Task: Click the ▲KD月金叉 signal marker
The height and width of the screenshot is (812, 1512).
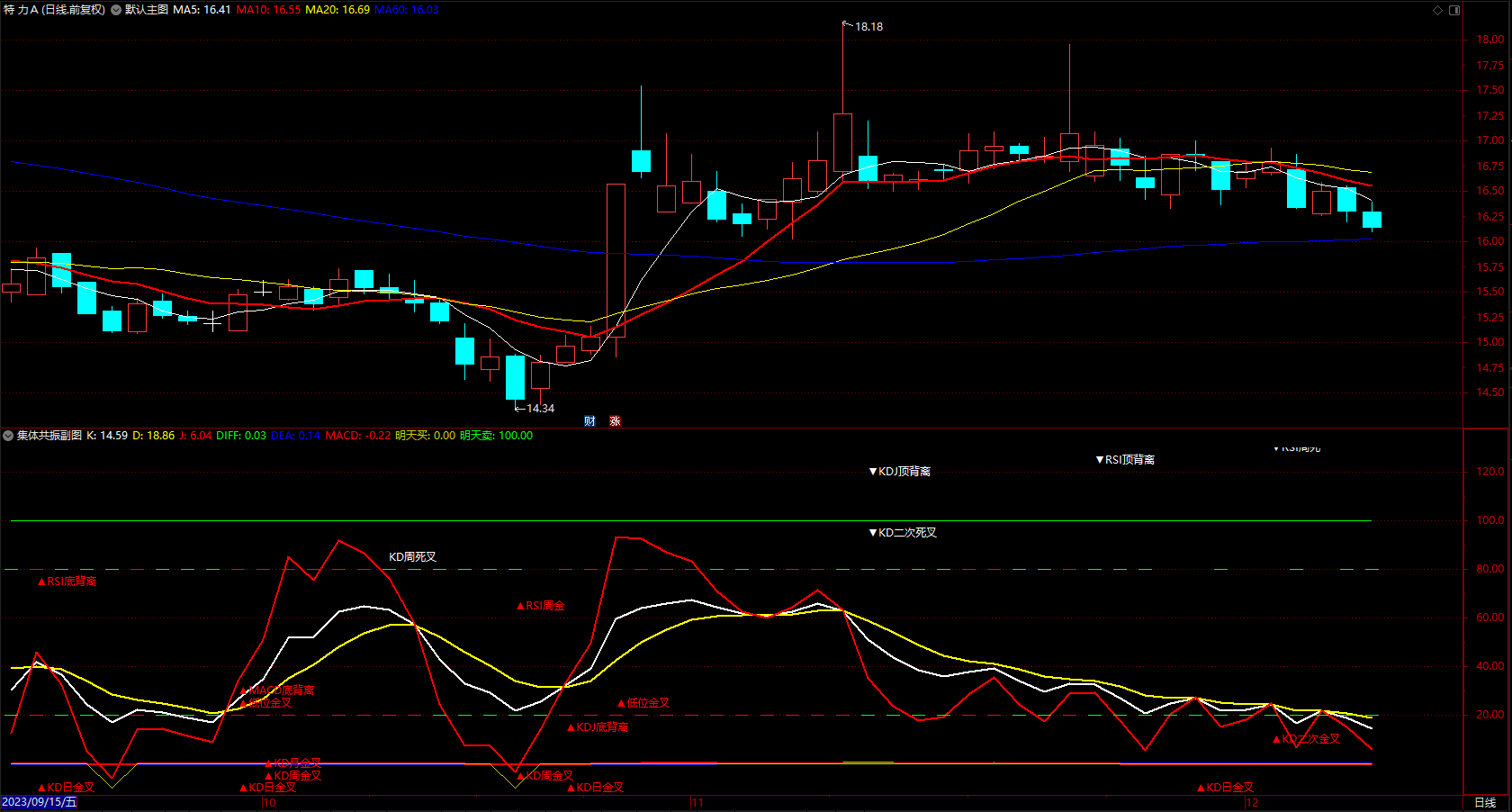Action: (292, 763)
